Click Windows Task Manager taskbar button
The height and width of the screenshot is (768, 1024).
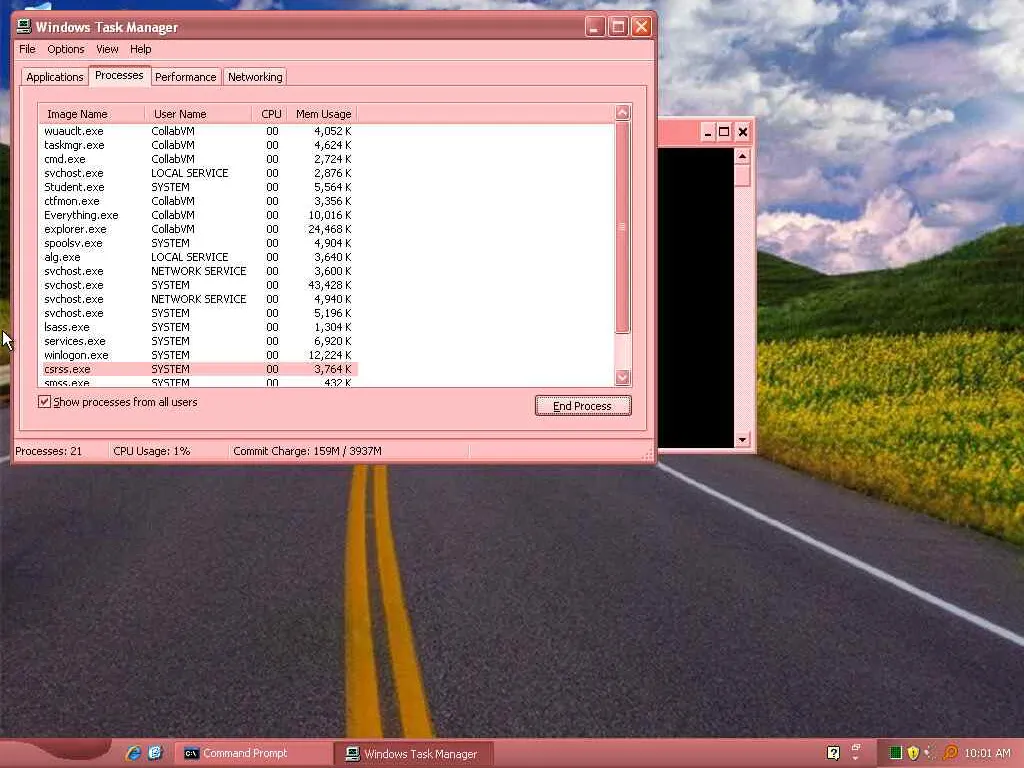tap(414, 754)
